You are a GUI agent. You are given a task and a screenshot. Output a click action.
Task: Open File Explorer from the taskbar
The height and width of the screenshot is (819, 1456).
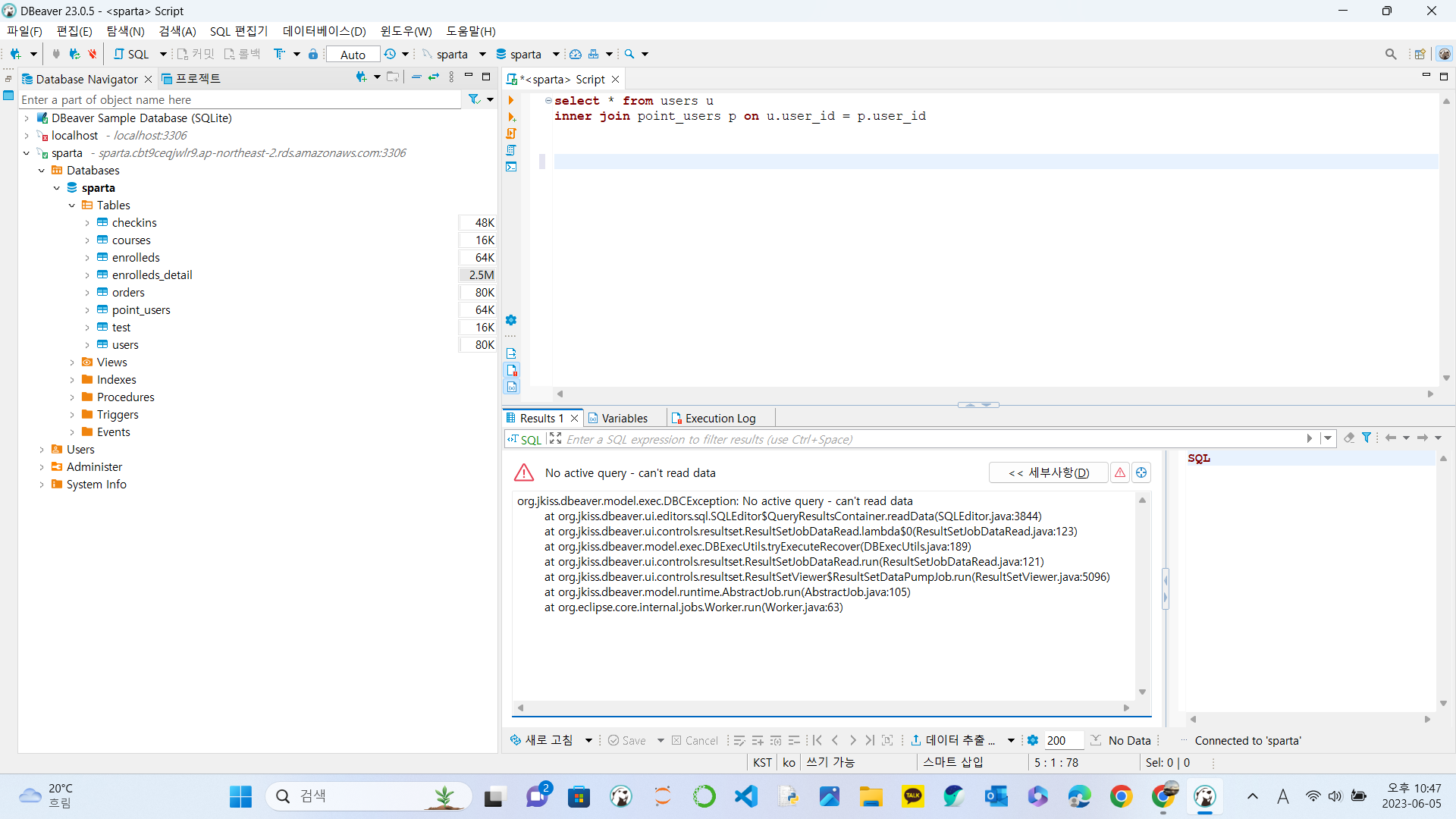click(871, 796)
